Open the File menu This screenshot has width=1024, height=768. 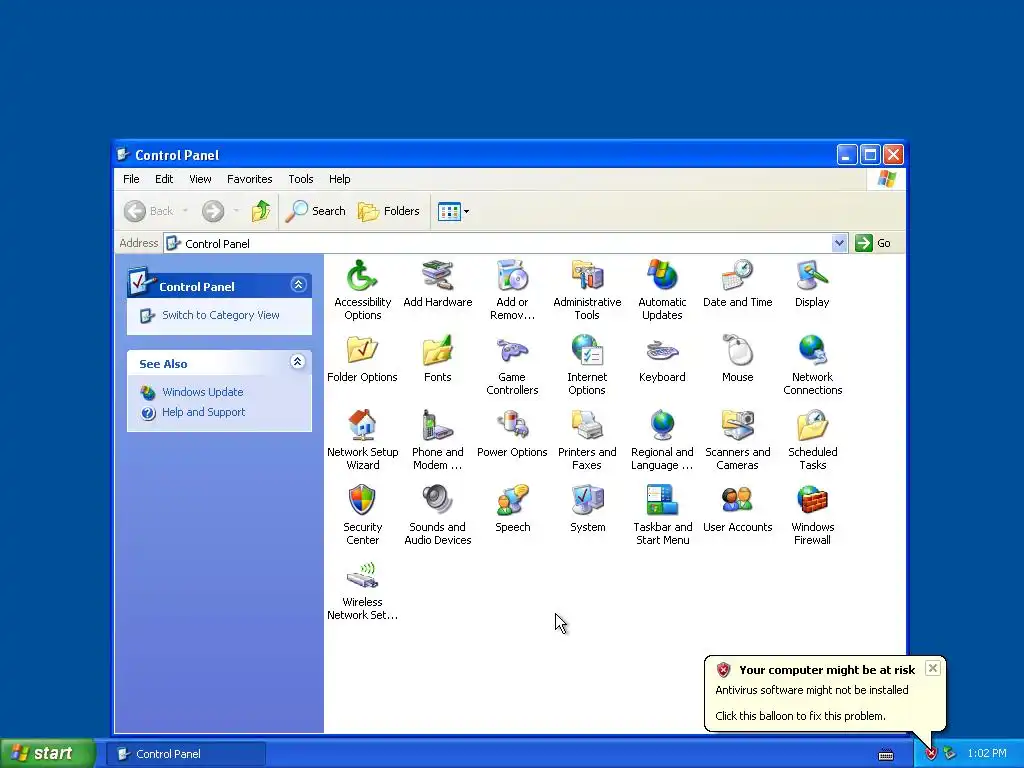coord(131,179)
